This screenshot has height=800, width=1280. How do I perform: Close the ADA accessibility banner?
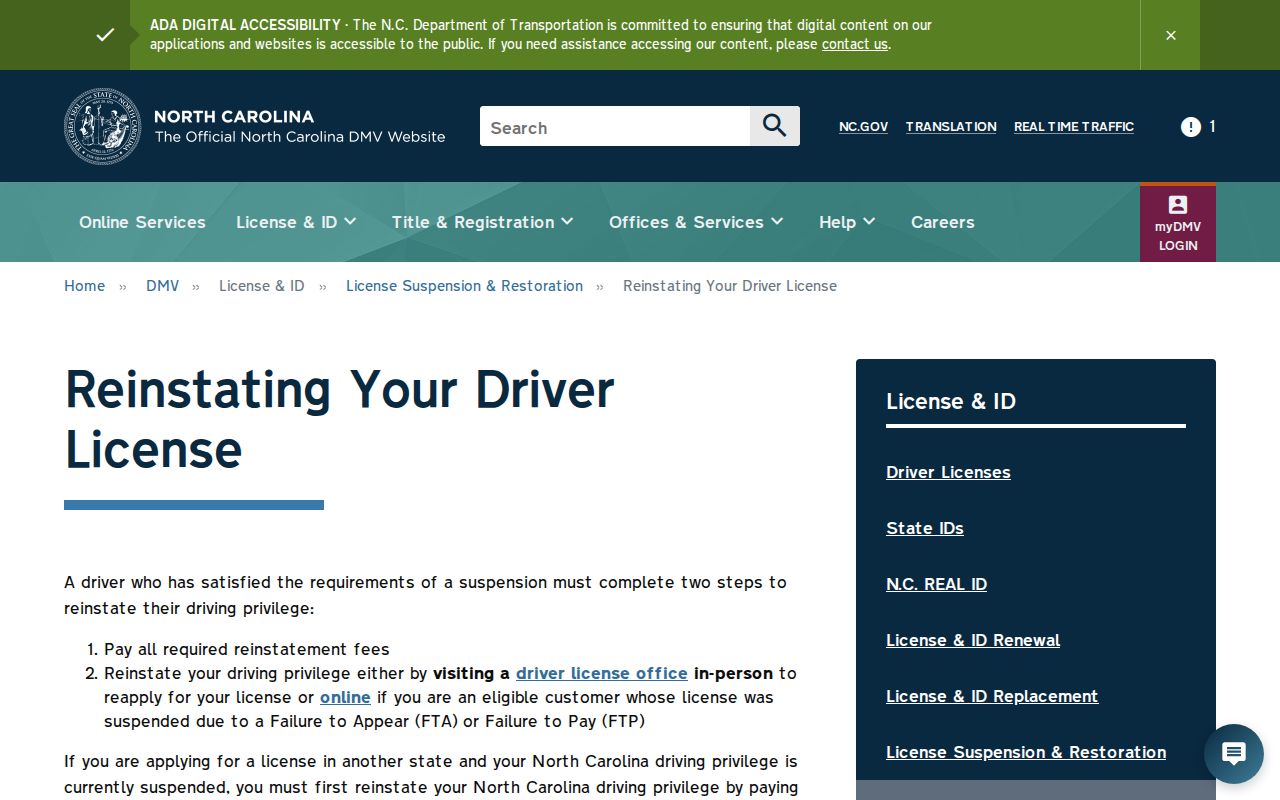coord(1170,35)
